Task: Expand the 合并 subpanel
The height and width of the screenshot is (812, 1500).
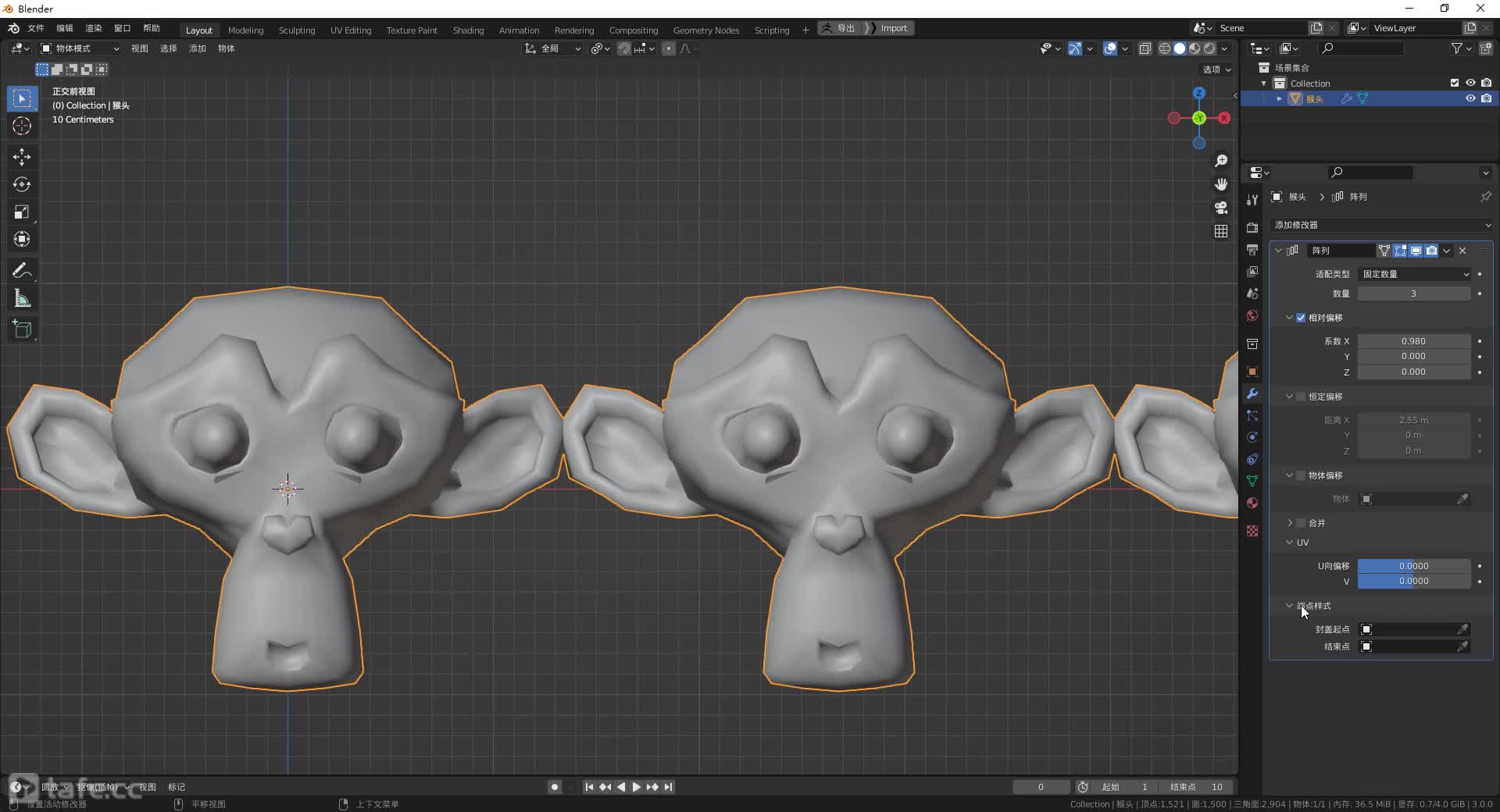Action: (1289, 523)
